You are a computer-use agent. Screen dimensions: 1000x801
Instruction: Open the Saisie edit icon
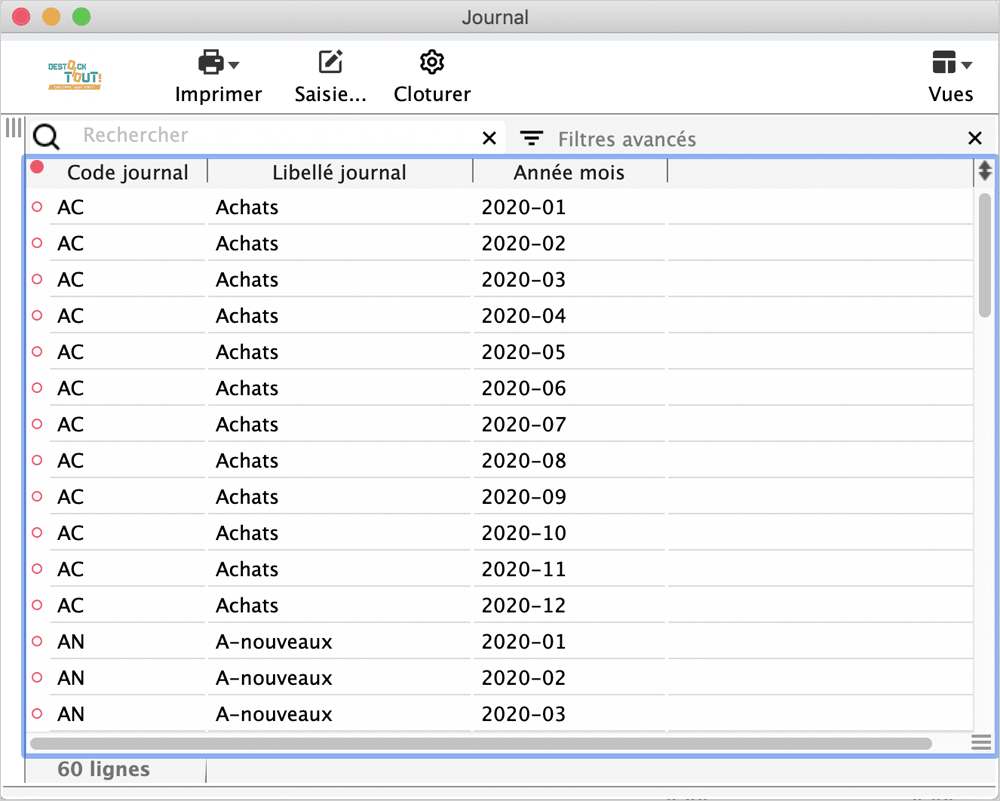[x=330, y=62]
